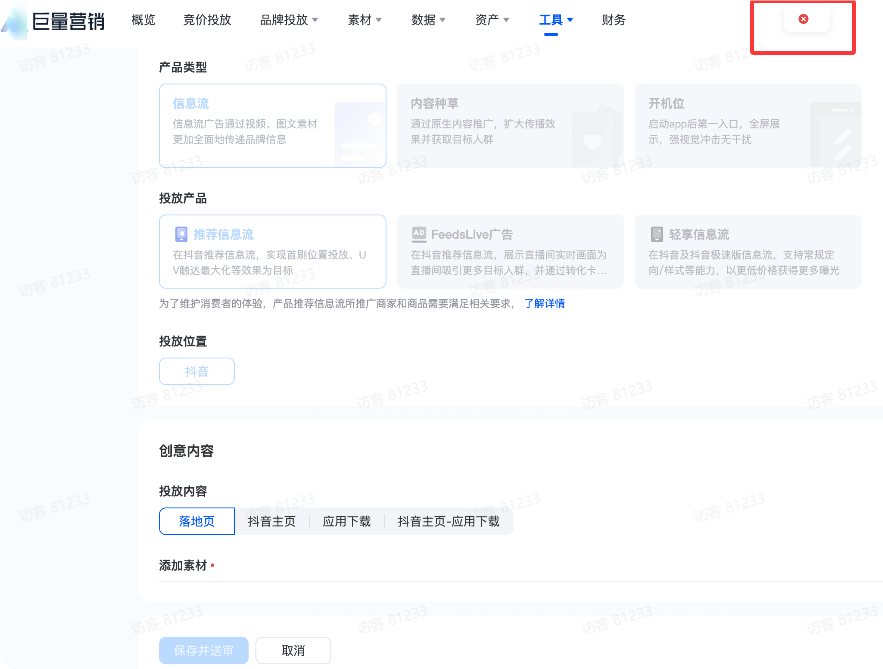This screenshot has height=669, width=883.
Task: Expand the 素材 dropdown menu
Action: (x=364, y=20)
